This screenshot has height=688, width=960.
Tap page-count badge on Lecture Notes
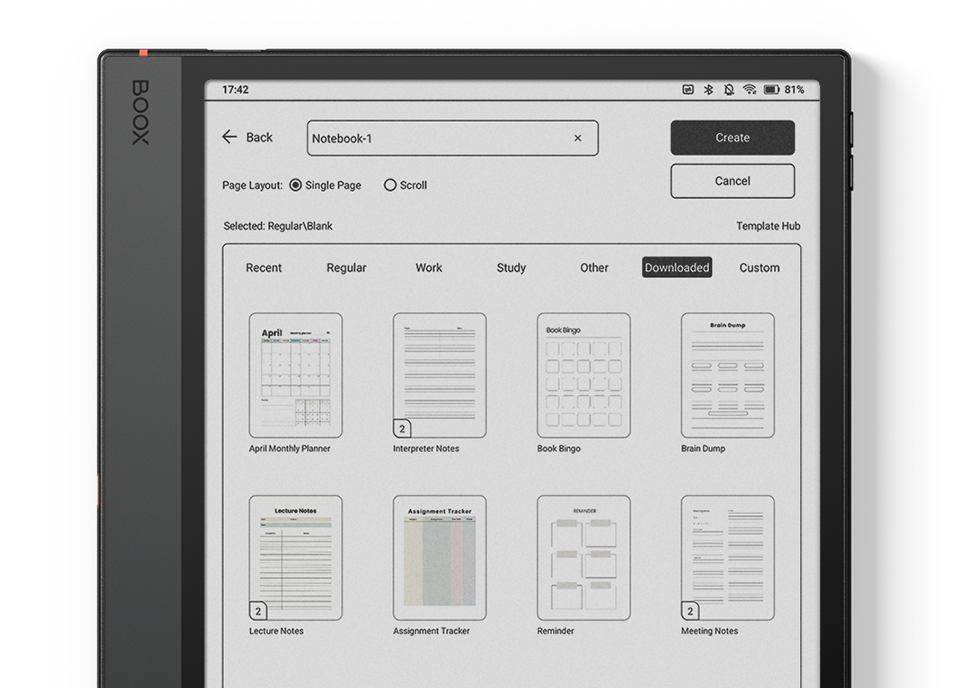pos(258,611)
